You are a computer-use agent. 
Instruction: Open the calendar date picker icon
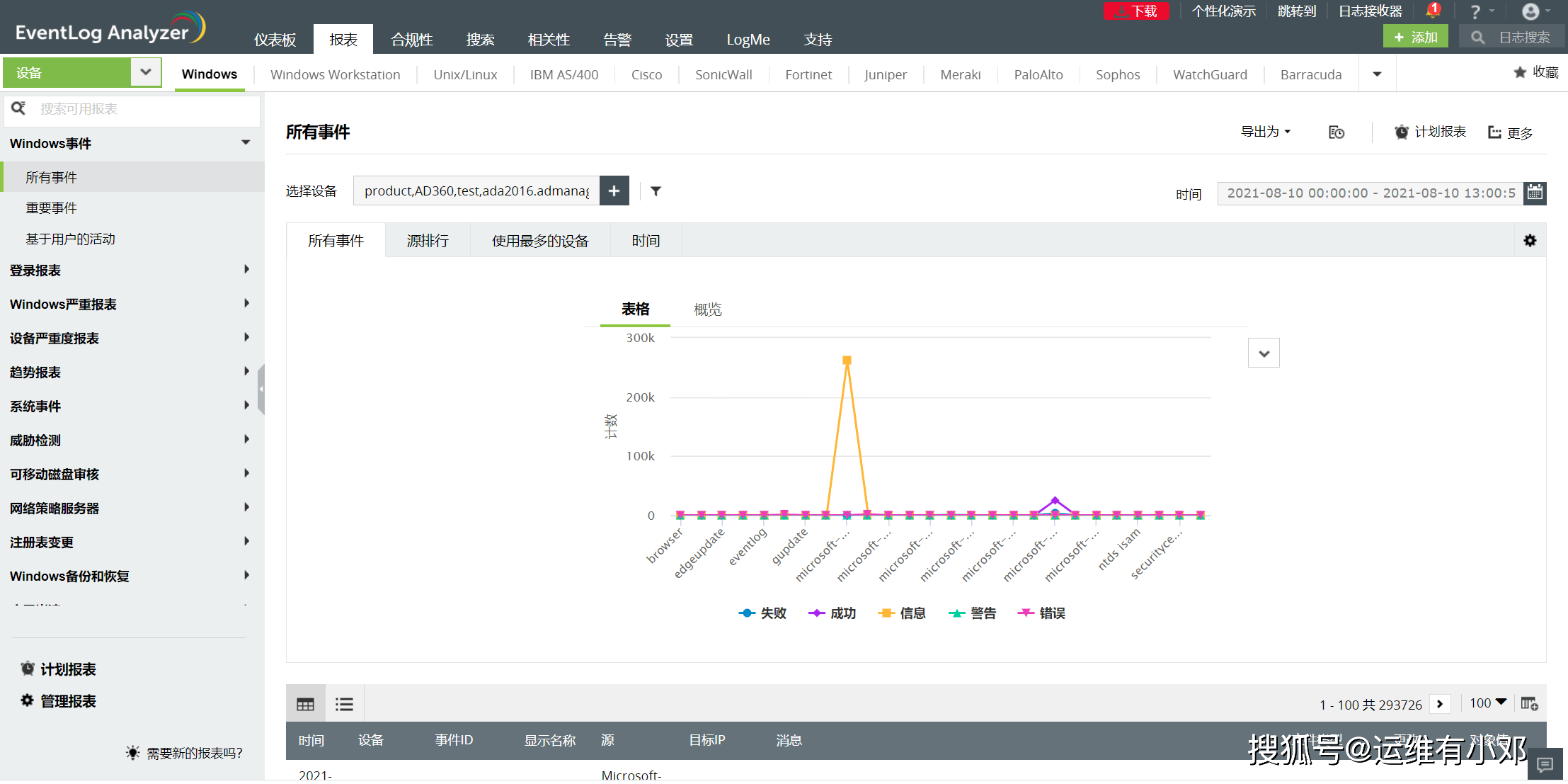pyautogui.click(x=1534, y=193)
